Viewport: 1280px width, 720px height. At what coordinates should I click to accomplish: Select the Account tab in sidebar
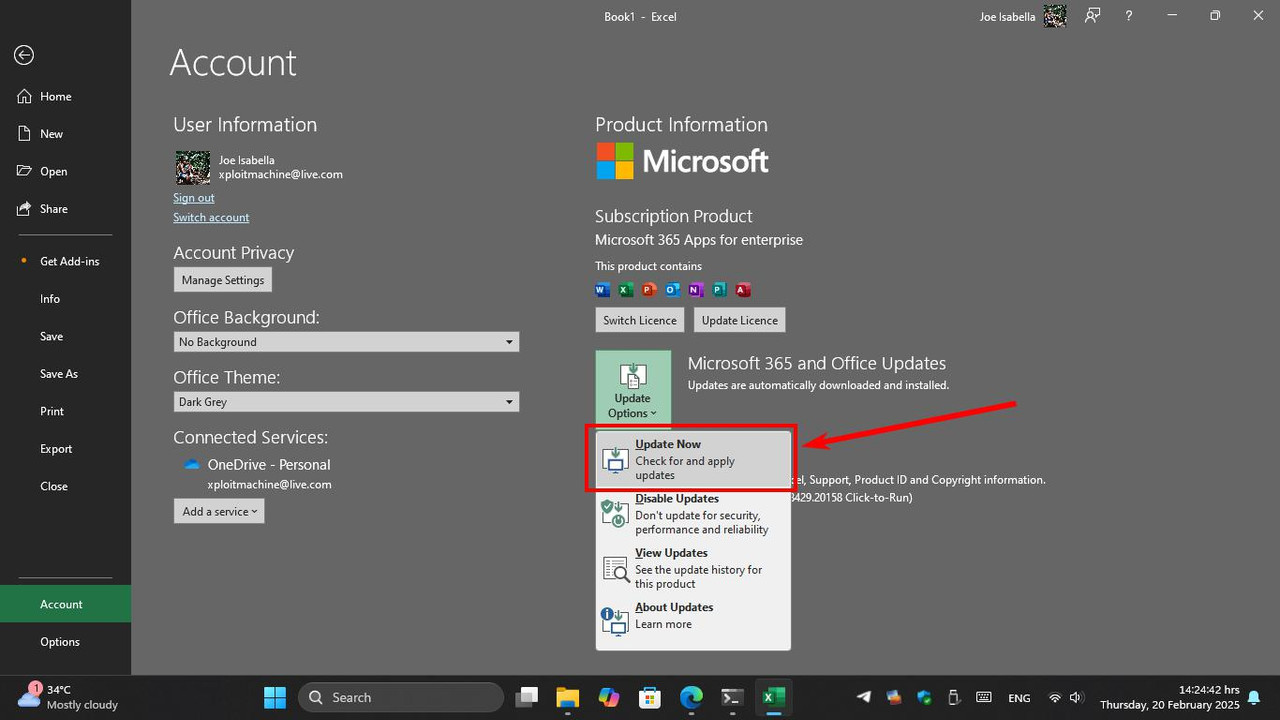point(65,604)
